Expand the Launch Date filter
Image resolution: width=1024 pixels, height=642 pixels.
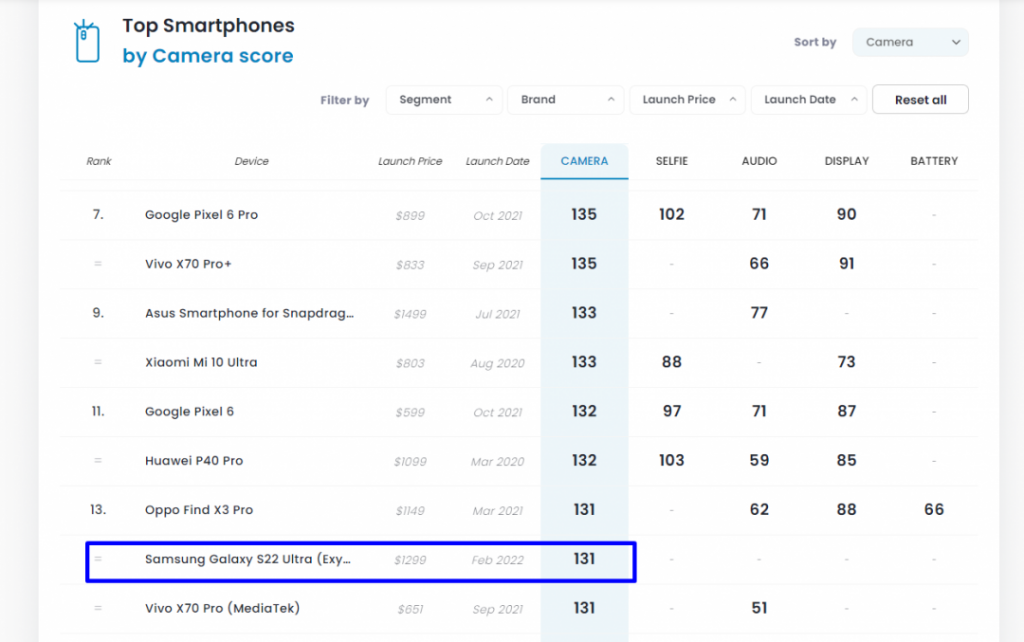(809, 100)
